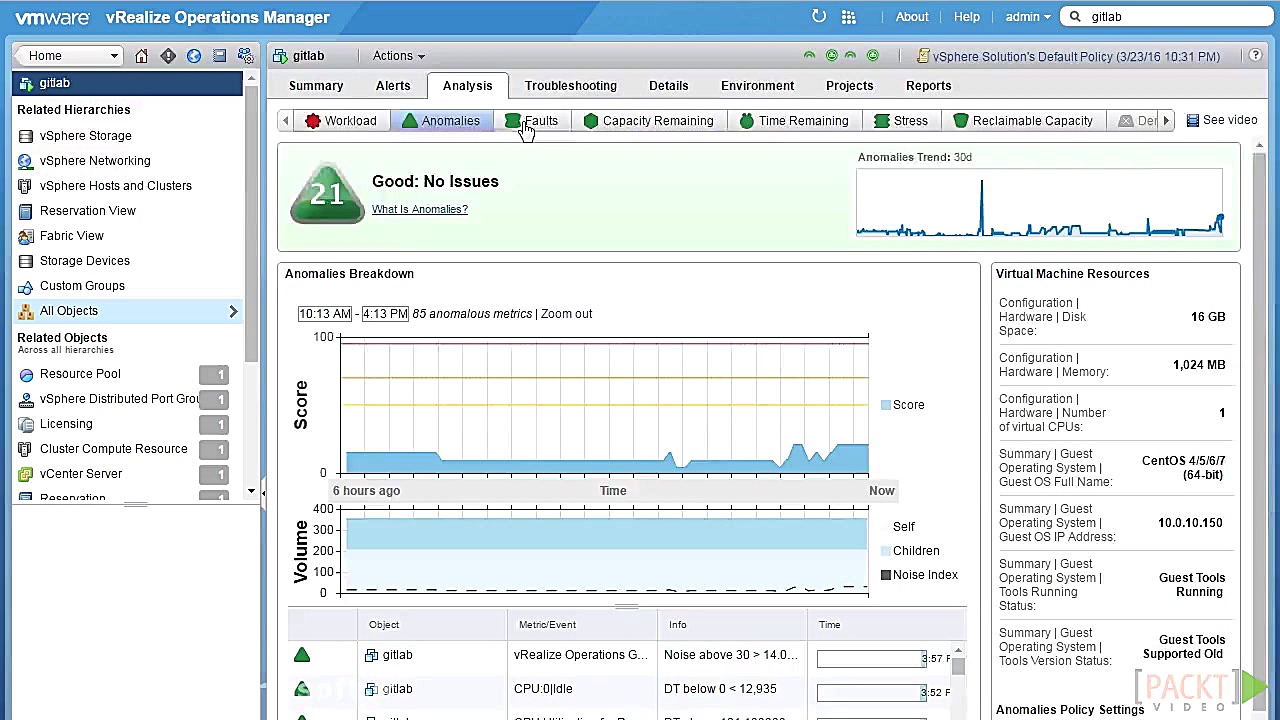Click the 4:13 PM end time box
The height and width of the screenshot is (720, 1280).
[385, 314]
